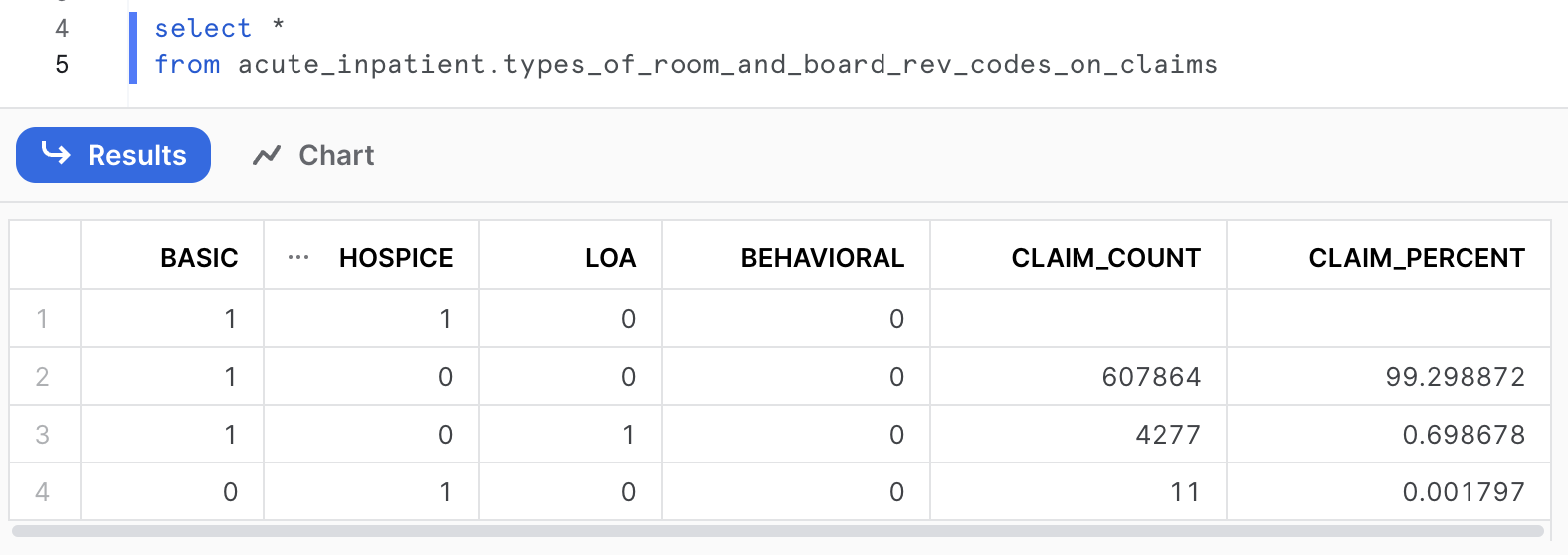Select claim percent cell 99.298872
Image resolution: width=1568 pixels, height=555 pixels.
[x=1389, y=377]
